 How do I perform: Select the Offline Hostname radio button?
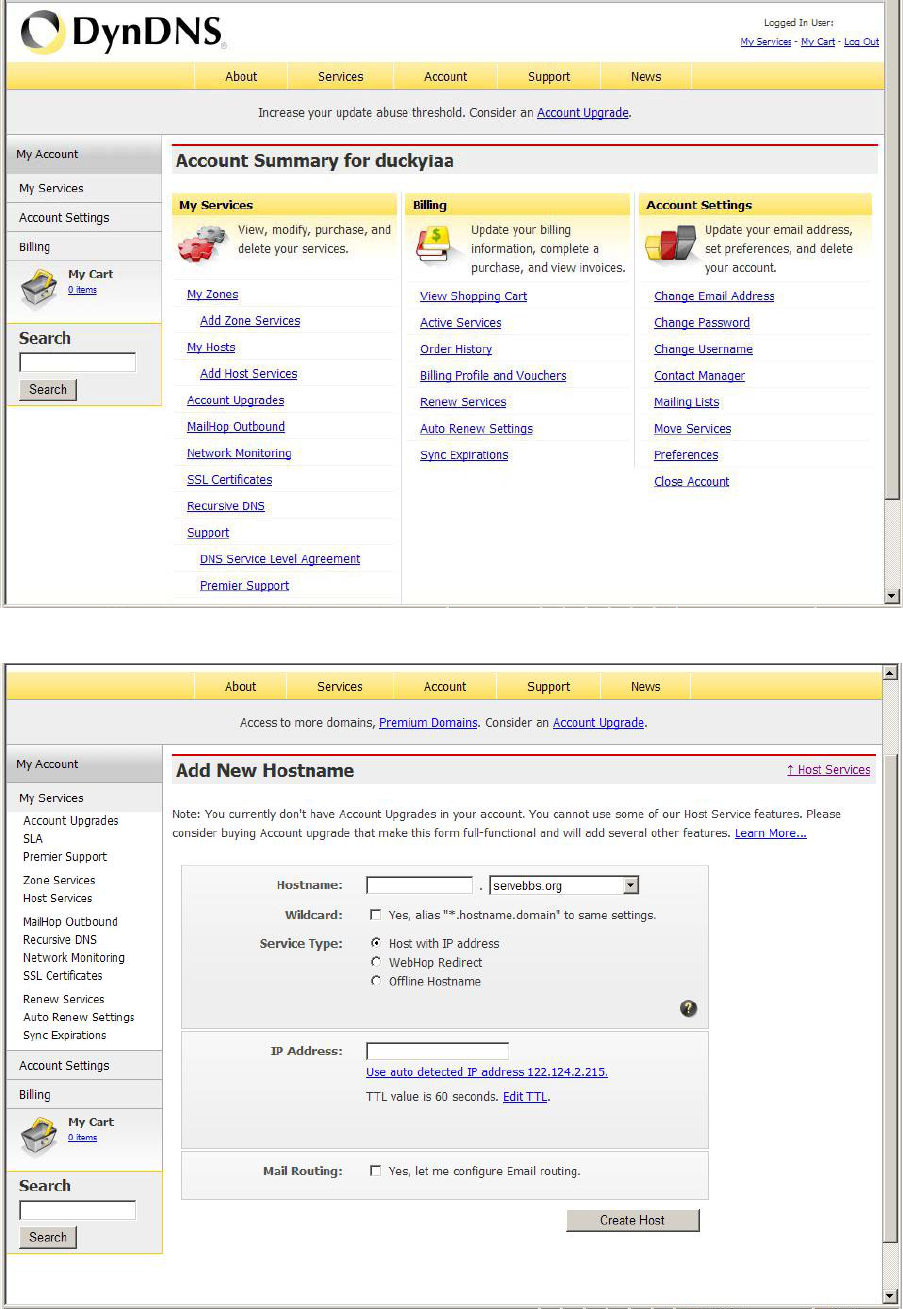coord(376,981)
